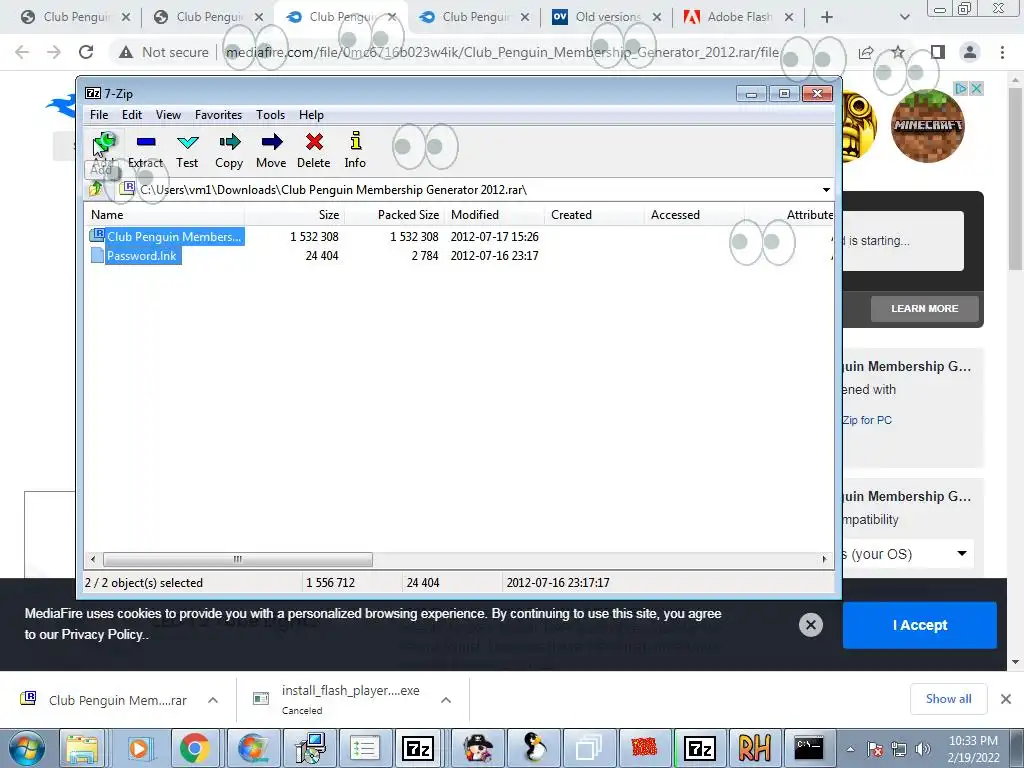Sort by the Accessed column header
The width and height of the screenshot is (1024, 768).
point(694,215)
